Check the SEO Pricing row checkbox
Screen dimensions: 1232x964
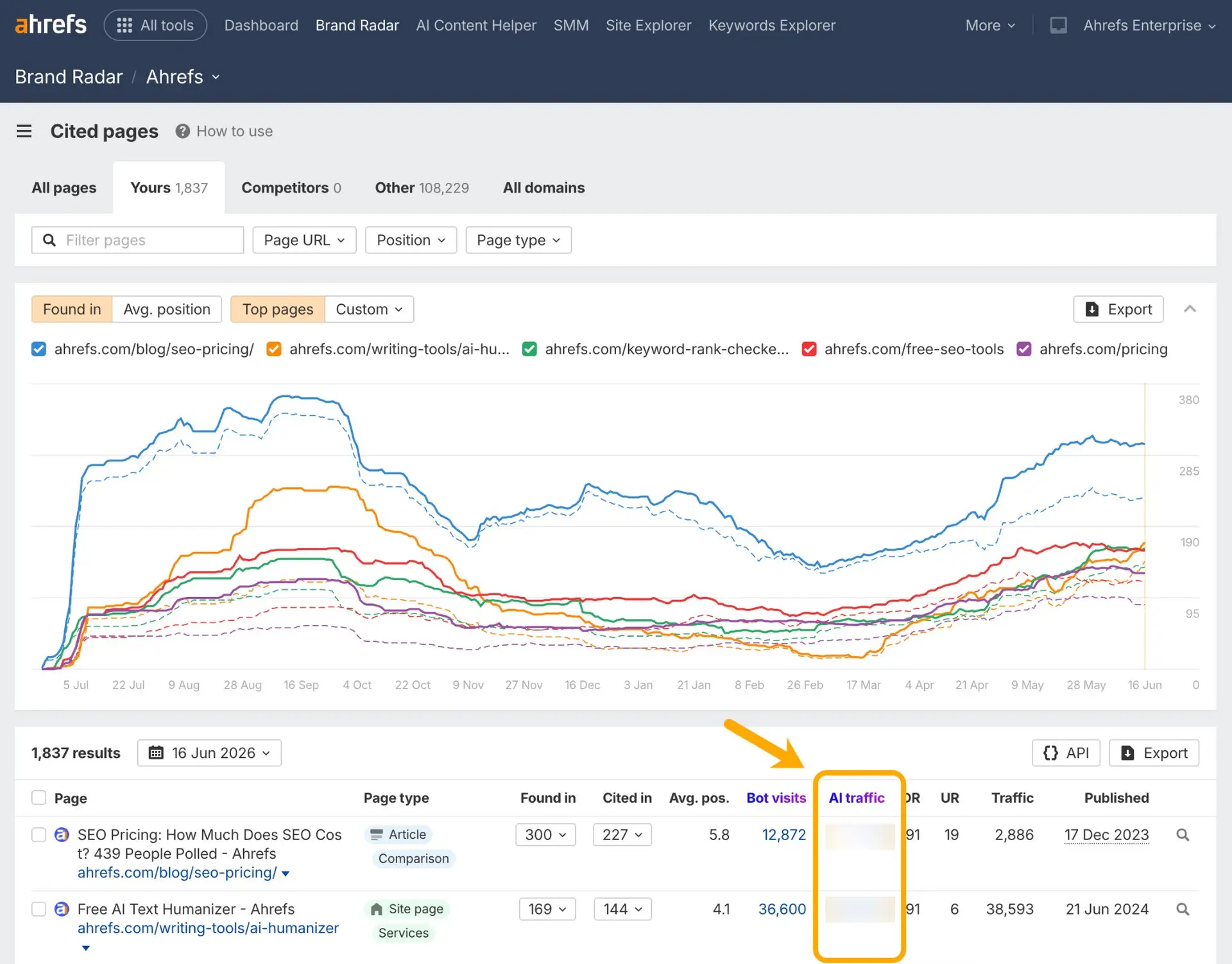tap(38, 835)
